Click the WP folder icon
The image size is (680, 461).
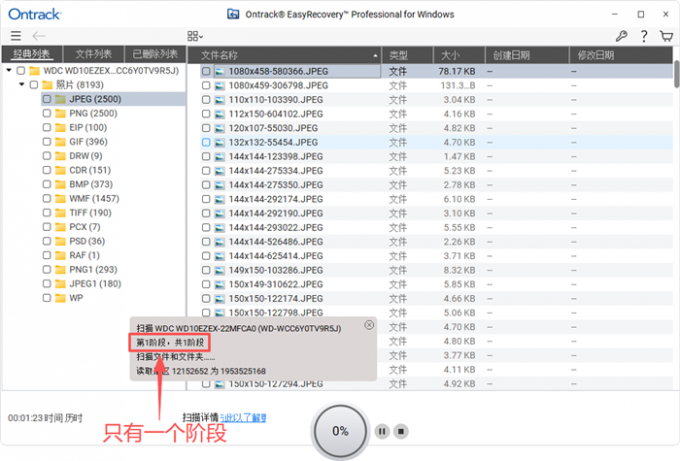pyautogui.click(x=61, y=298)
